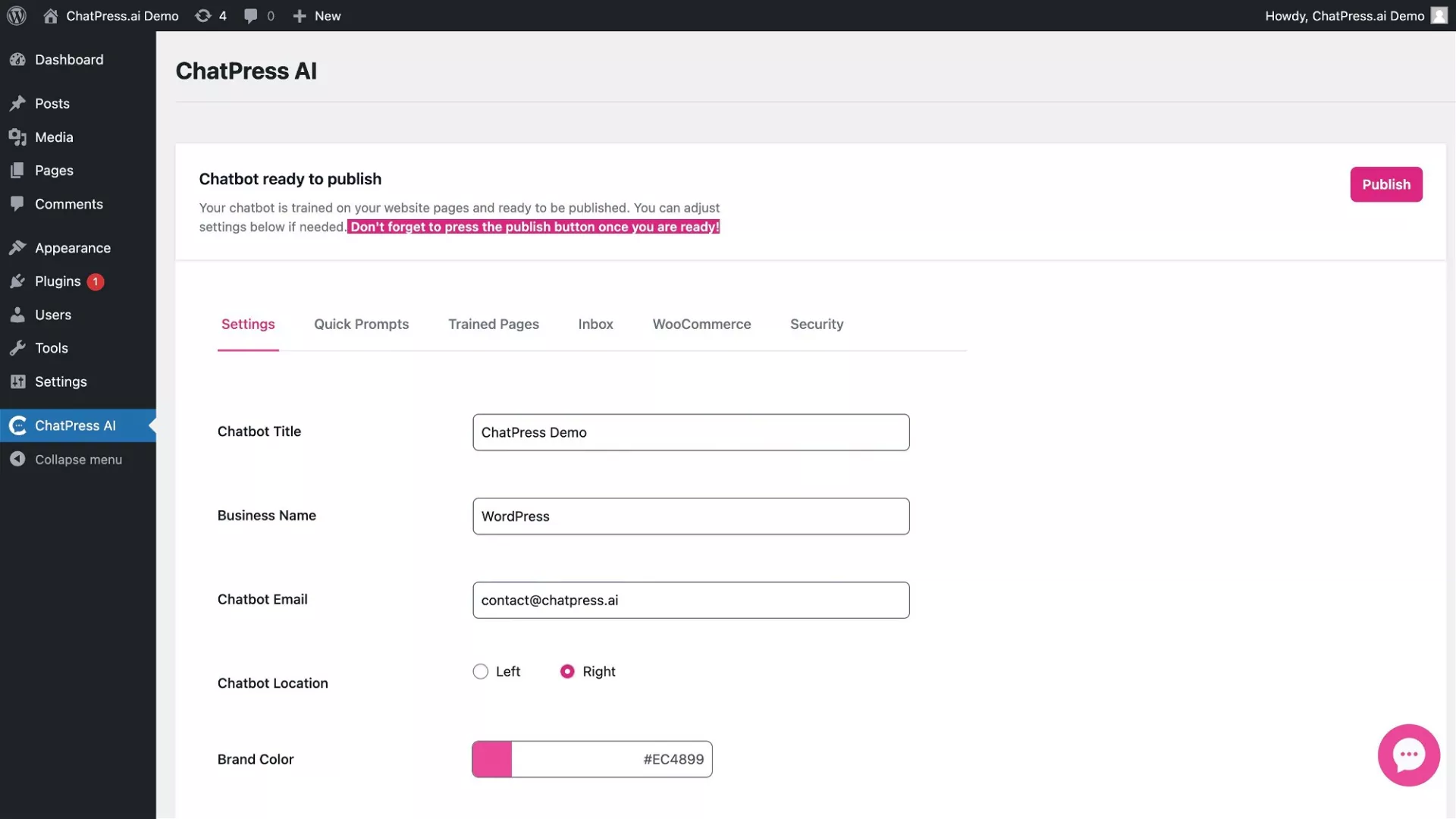Open Dashboard via its gauge icon
Viewport: 1456px width, 819px height.
coord(17,59)
